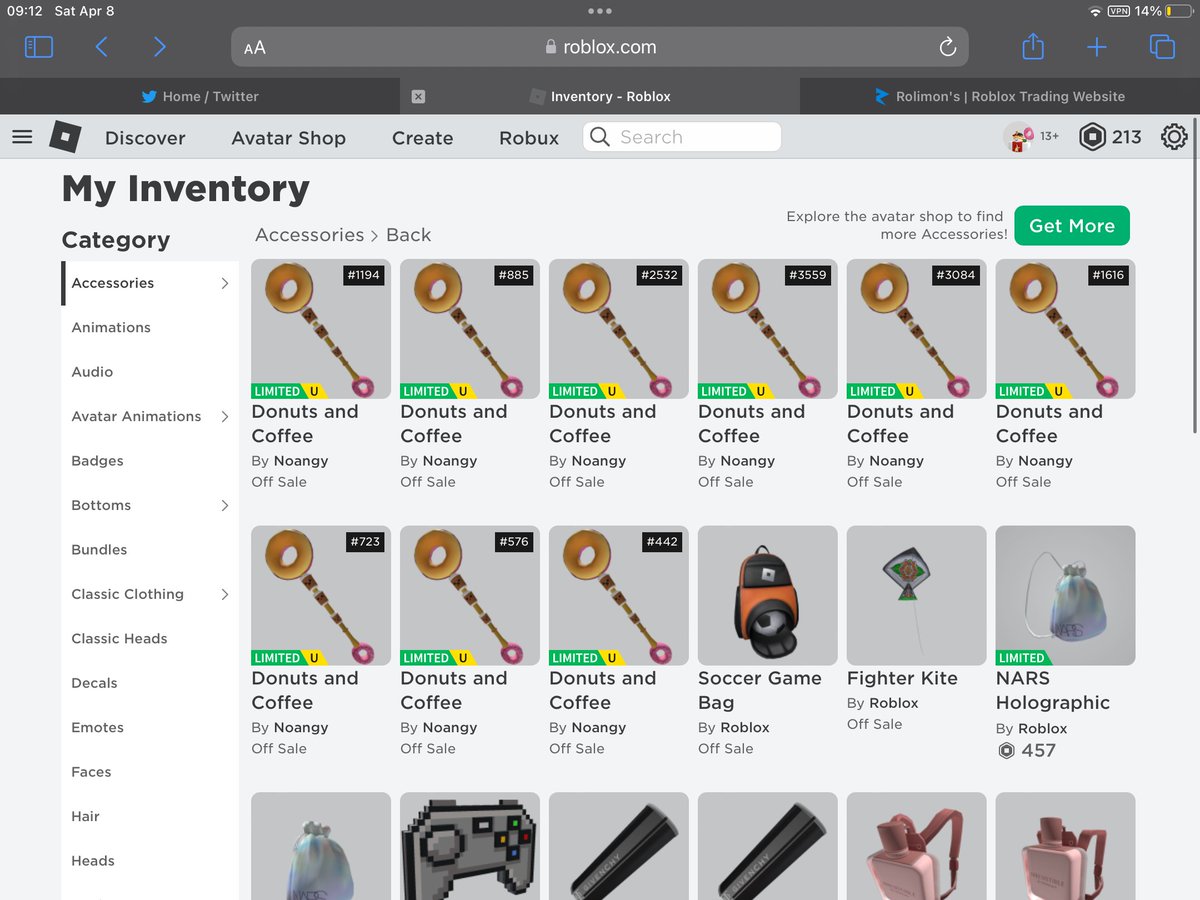Open Donuts and Coffee item #442 thumbnail
Screen dimensions: 1200x900
pos(619,596)
